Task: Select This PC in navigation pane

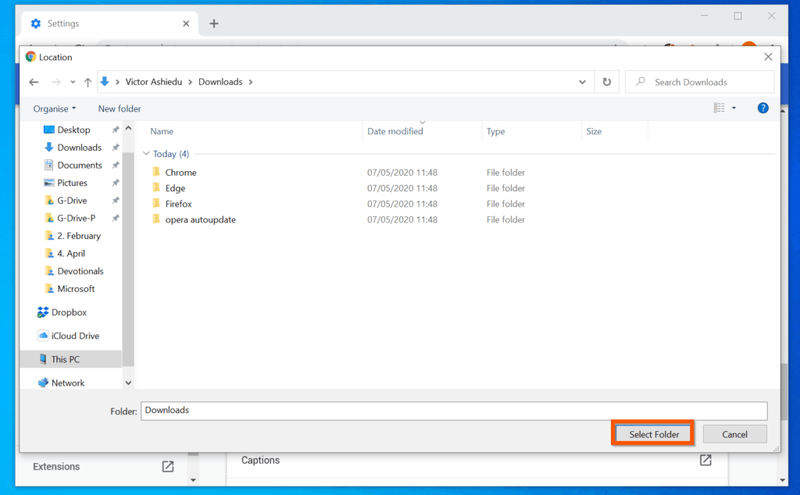Action: 65,359
